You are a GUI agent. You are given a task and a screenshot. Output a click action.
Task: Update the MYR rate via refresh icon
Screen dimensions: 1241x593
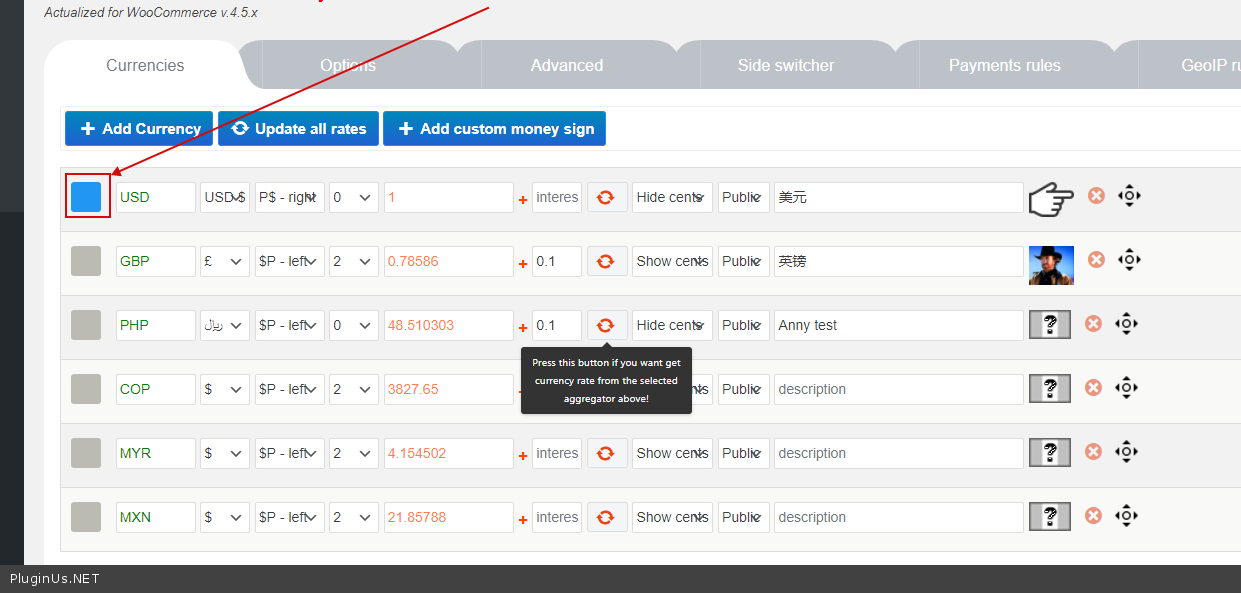tap(606, 453)
